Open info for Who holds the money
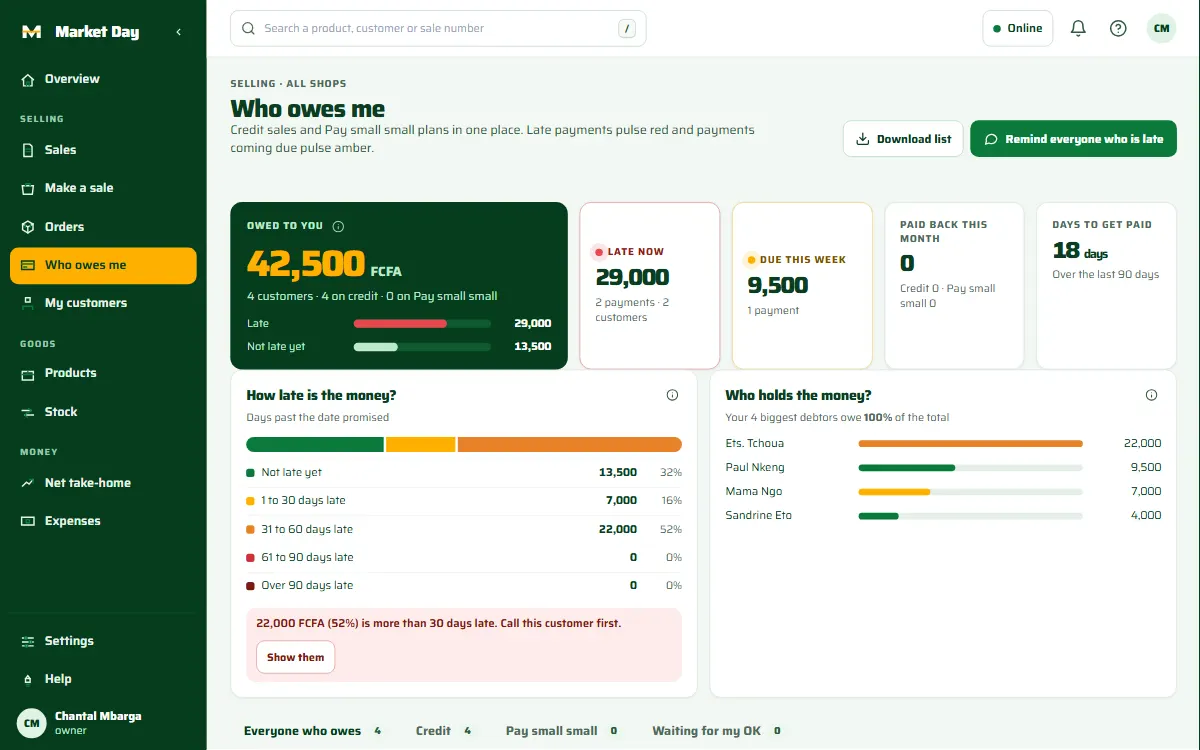This screenshot has width=1200, height=750. (1151, 395)
